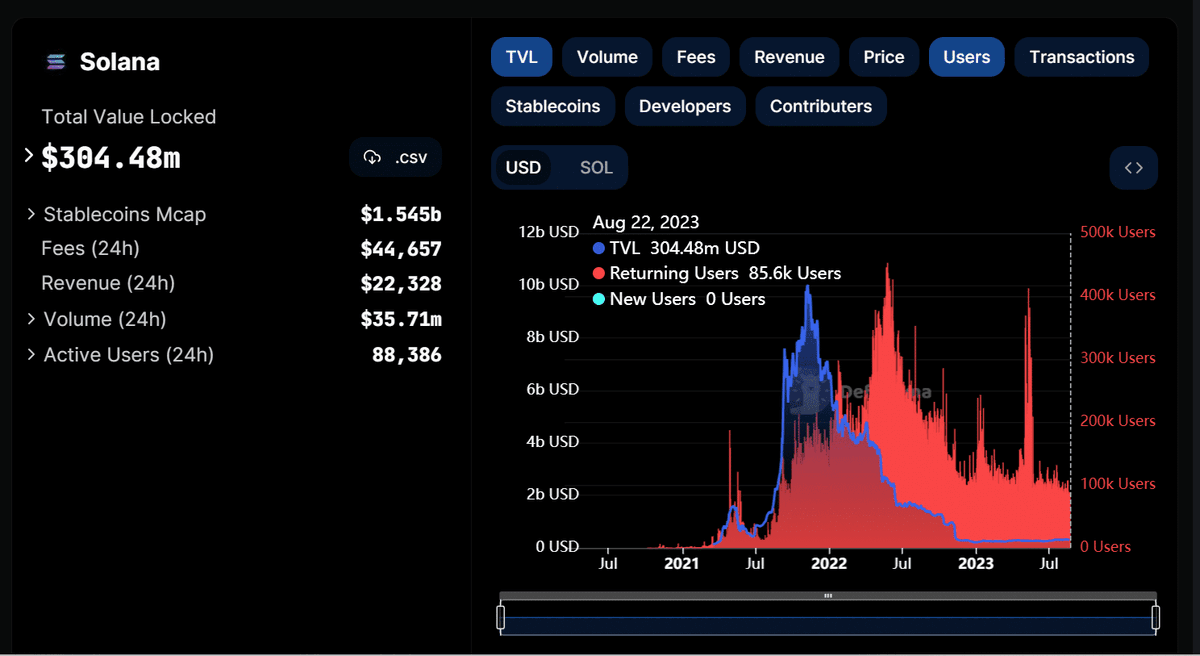This screenshot has width=1200, height=656.
Task: Click the Revenue (24h) label
Action: [108, 283]
